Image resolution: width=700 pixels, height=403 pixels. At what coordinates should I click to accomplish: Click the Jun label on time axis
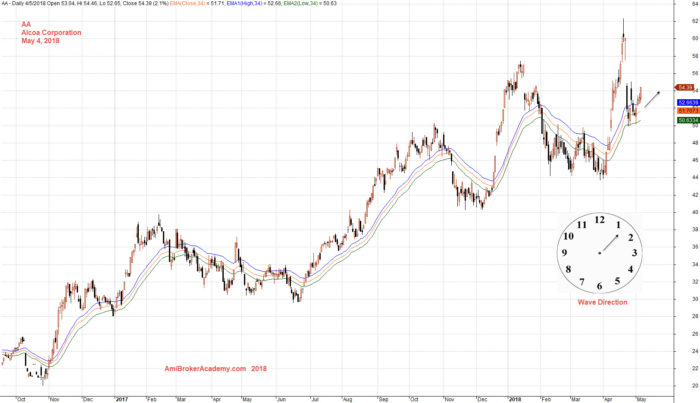[x=281, y=399]
